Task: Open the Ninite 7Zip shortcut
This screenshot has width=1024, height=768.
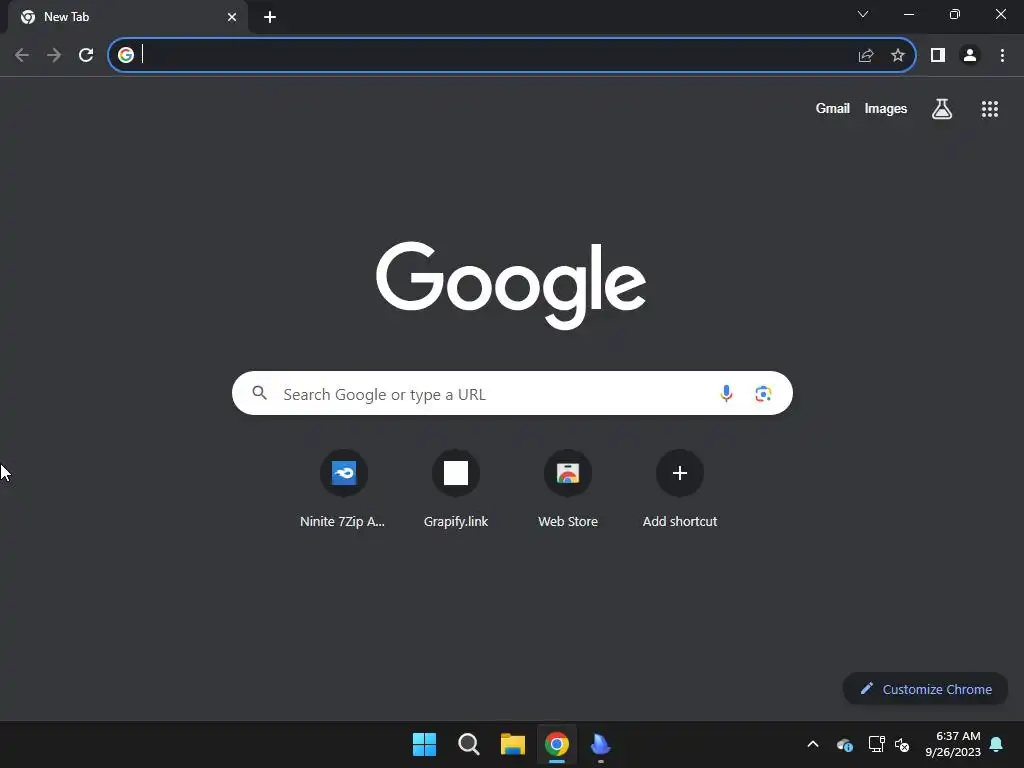Action: click(x=344, y=488)
